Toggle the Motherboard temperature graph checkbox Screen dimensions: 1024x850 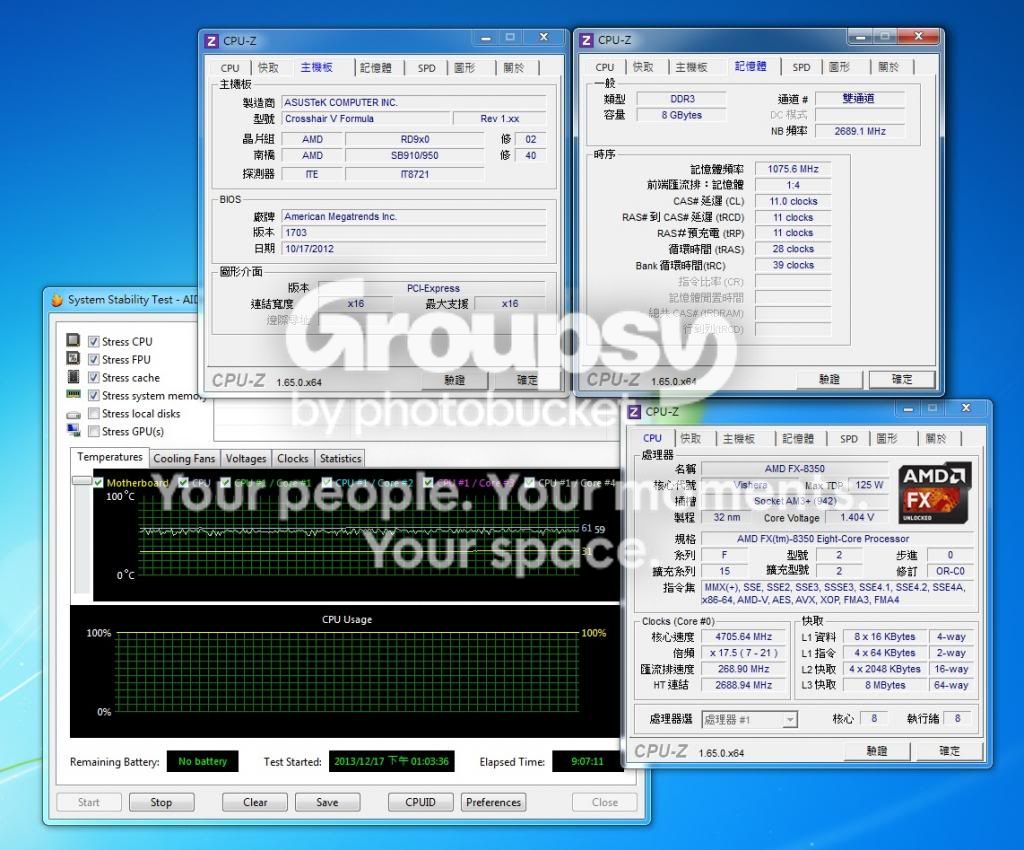pyautogui.click(x=99, y=483)
